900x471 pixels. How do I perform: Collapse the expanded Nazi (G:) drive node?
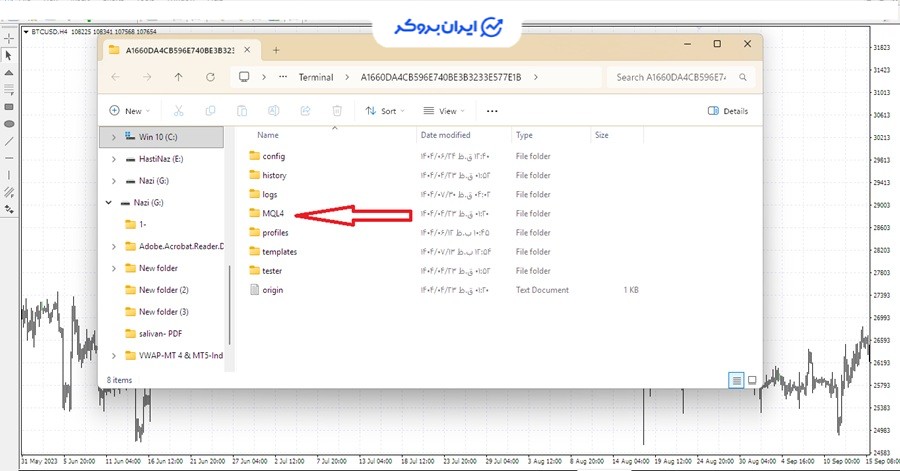pyautogui.click(x=109, y=203)
